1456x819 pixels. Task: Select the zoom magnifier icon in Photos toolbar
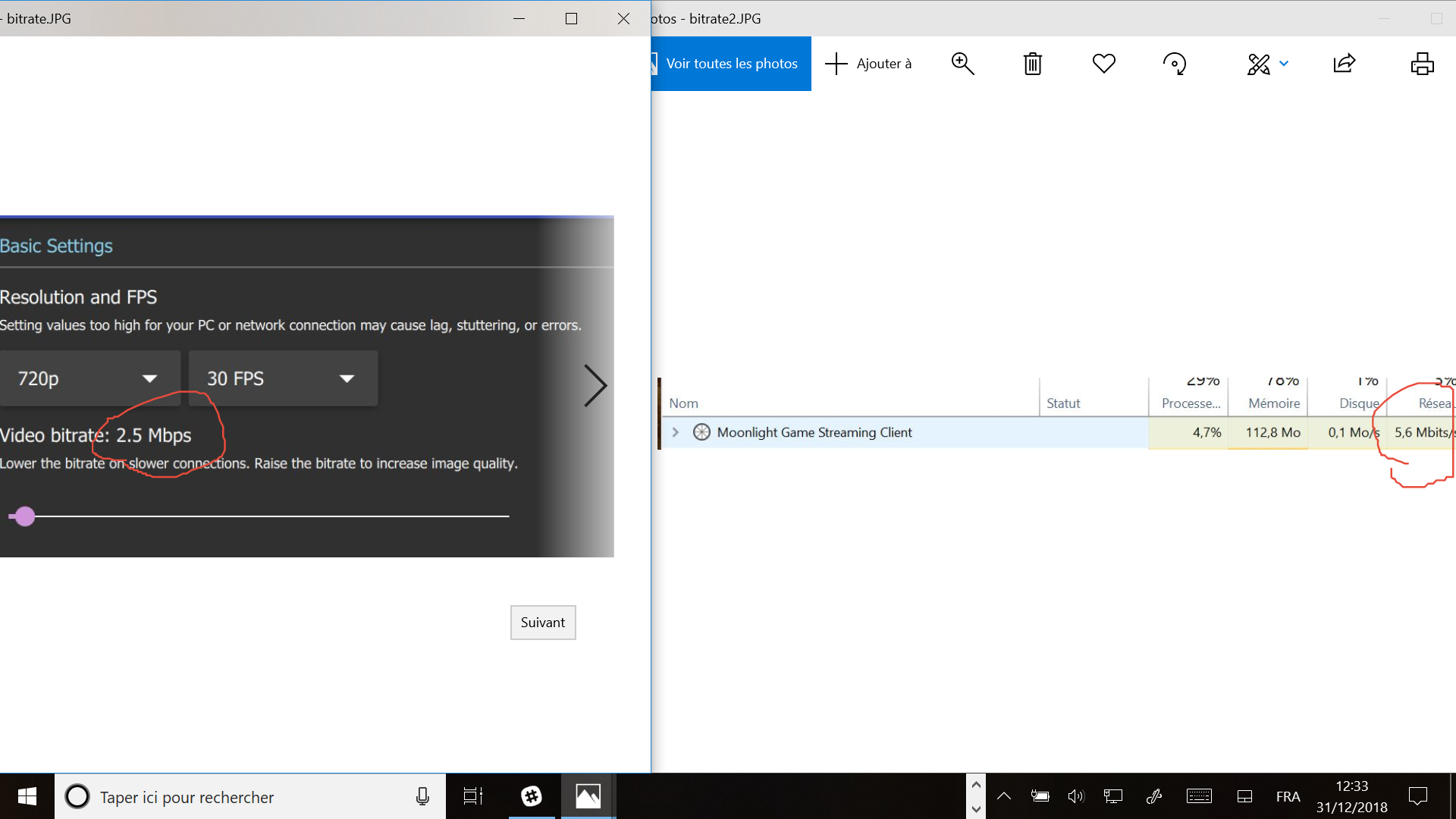click(x=962, y=64)
